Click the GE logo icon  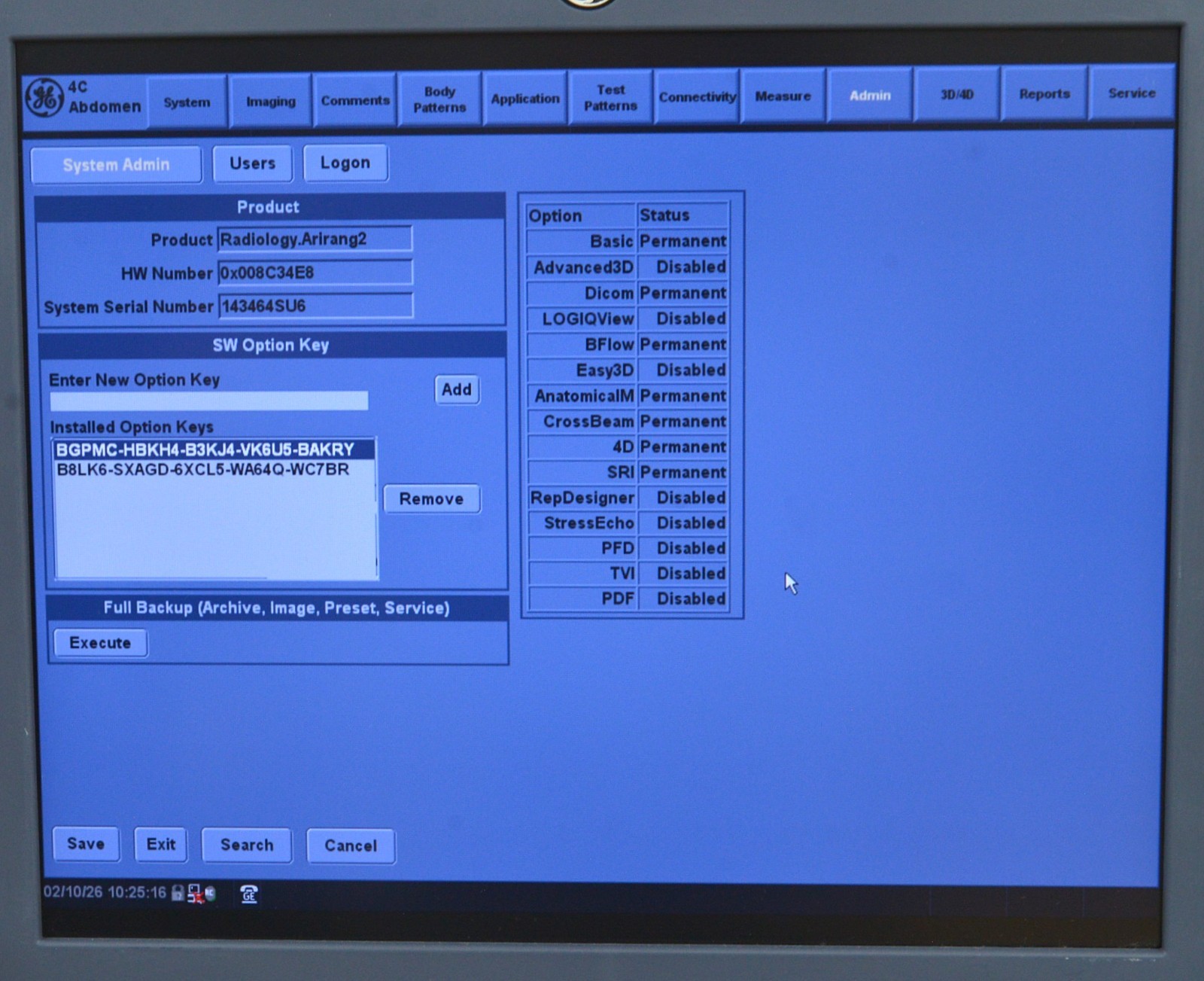[x=44, y=98]
